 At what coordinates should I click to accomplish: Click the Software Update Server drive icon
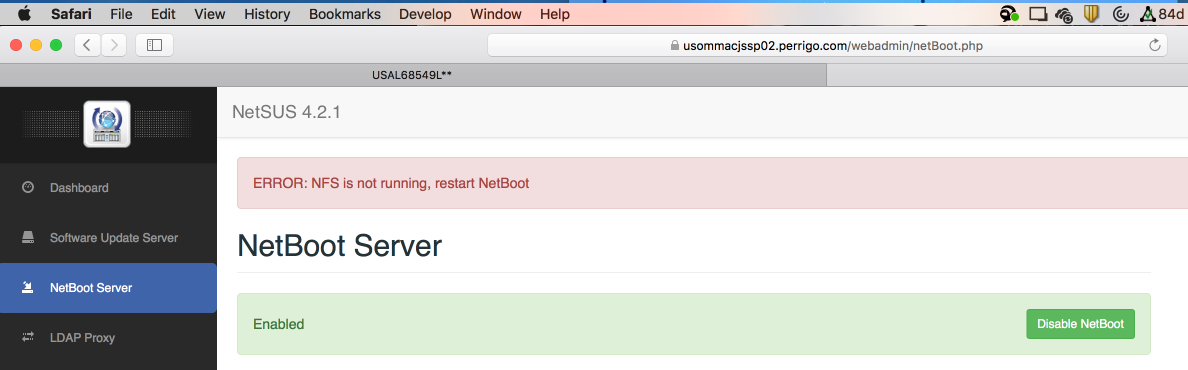click(x=28, y=237)
